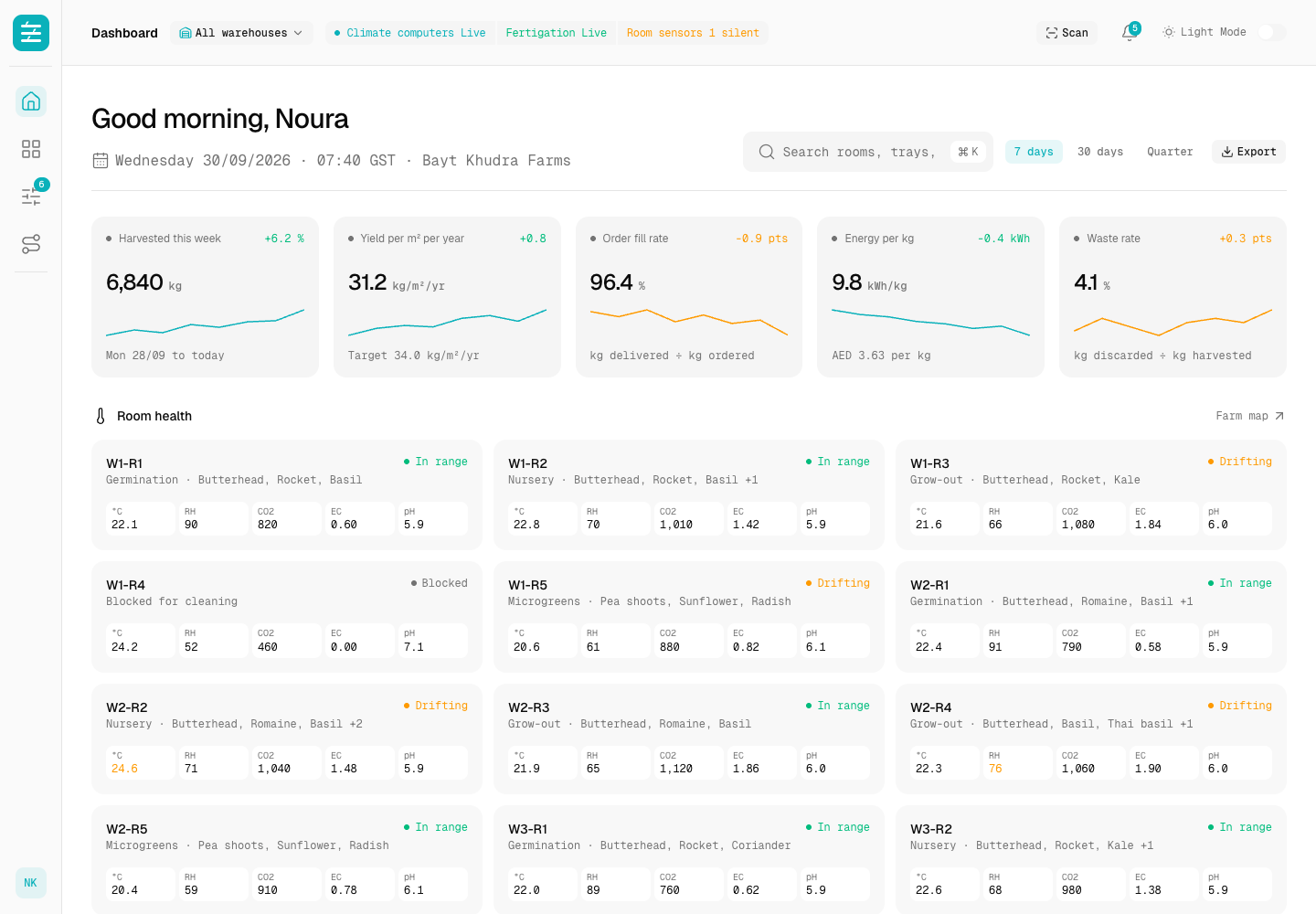Open the Harvested this week card
The height and width of the screenshot is (914, 1316).
click(x=205, y=297)
